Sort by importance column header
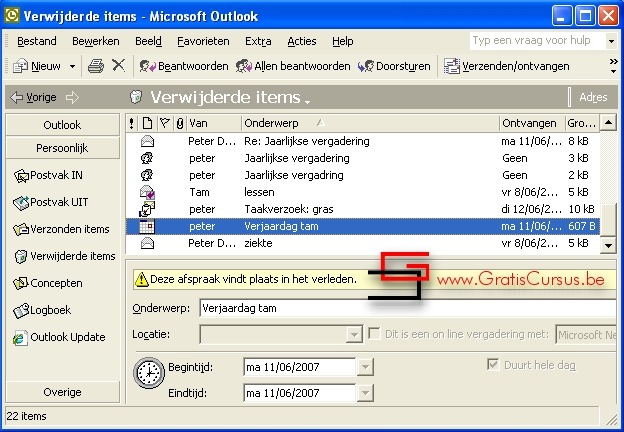The image size is (624, 432). [x=131, y=123]
